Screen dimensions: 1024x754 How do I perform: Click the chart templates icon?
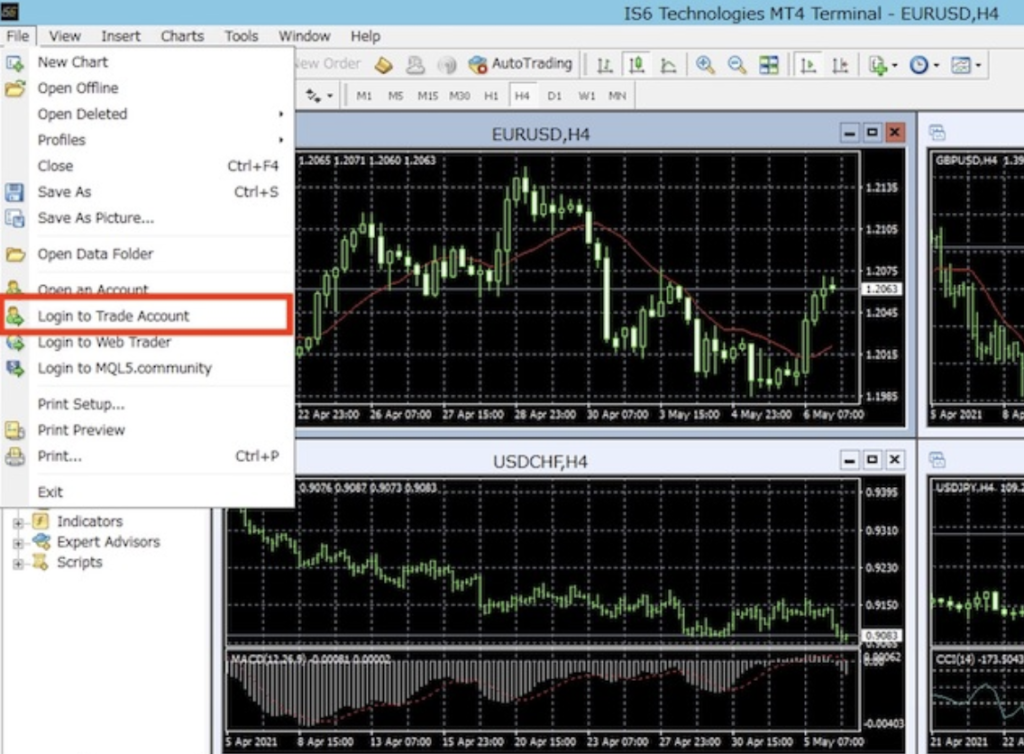(961, 65)
